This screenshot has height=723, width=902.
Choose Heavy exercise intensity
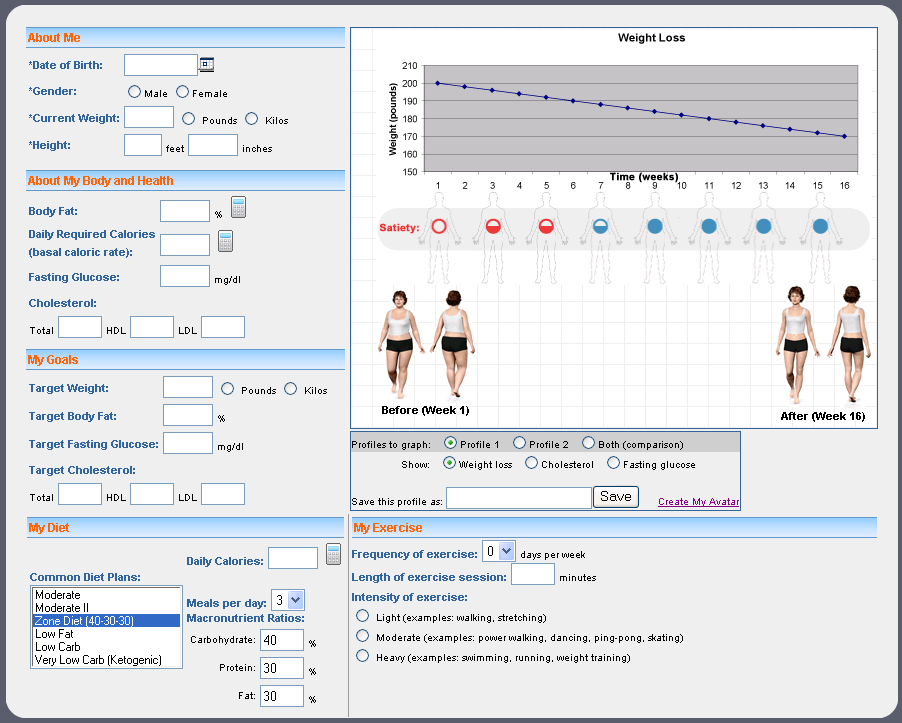point(362,656)
